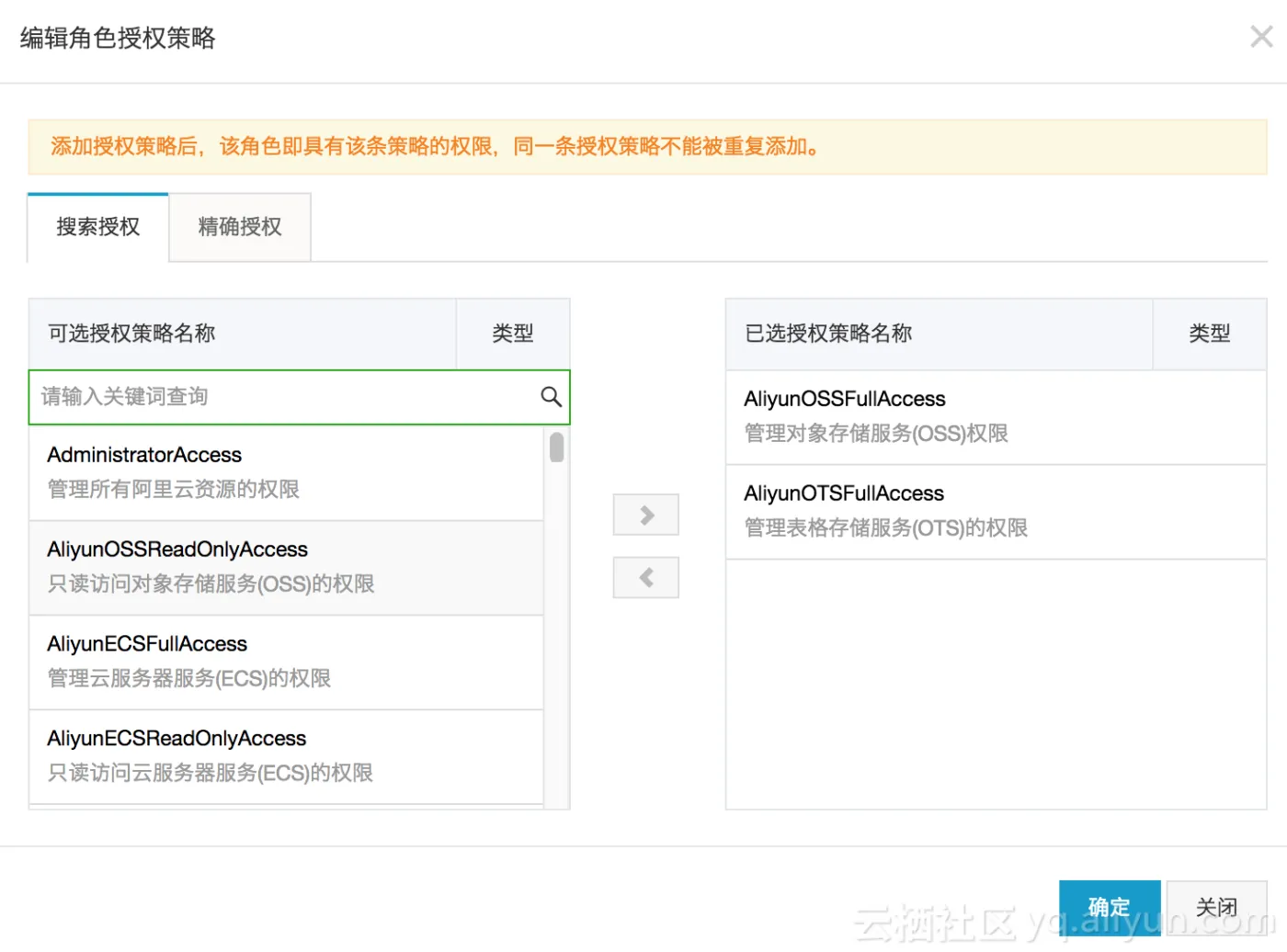Select authorized AliyunOSSFullAccess policy
The width and height of the screenshot is (1287, 952).
(997, 417)
